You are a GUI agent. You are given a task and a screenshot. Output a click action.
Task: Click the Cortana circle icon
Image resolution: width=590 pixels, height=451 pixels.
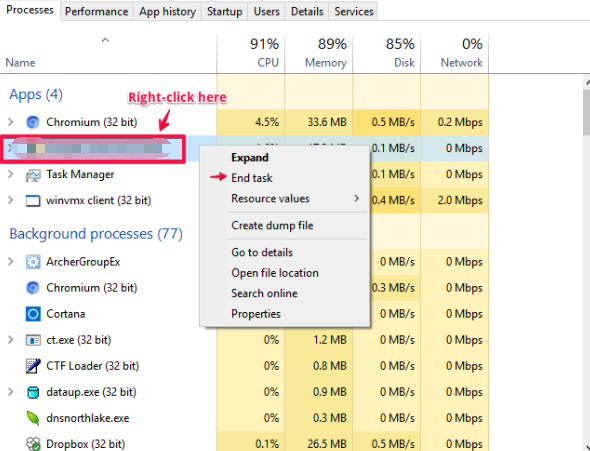(x=33, y=314)
